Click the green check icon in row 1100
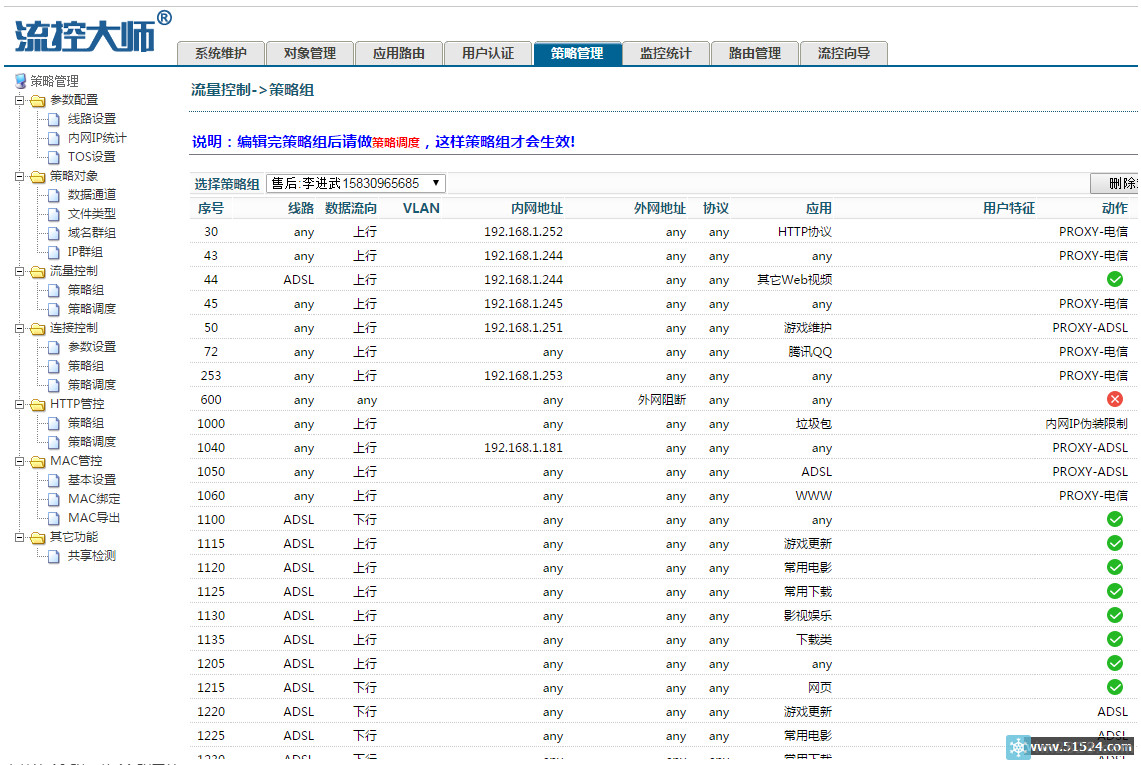 pyautogui.click(x=1115, y=519)
